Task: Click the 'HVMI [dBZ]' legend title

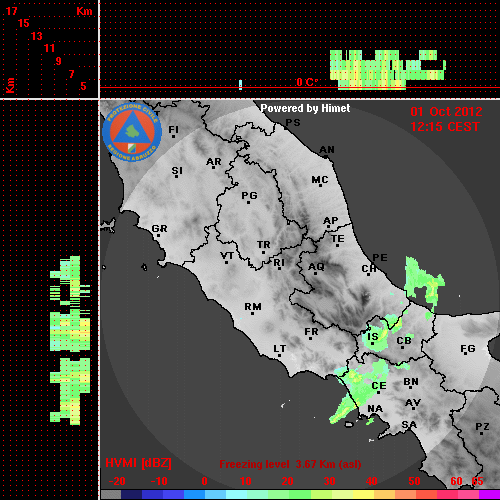Action: point(138,463)
